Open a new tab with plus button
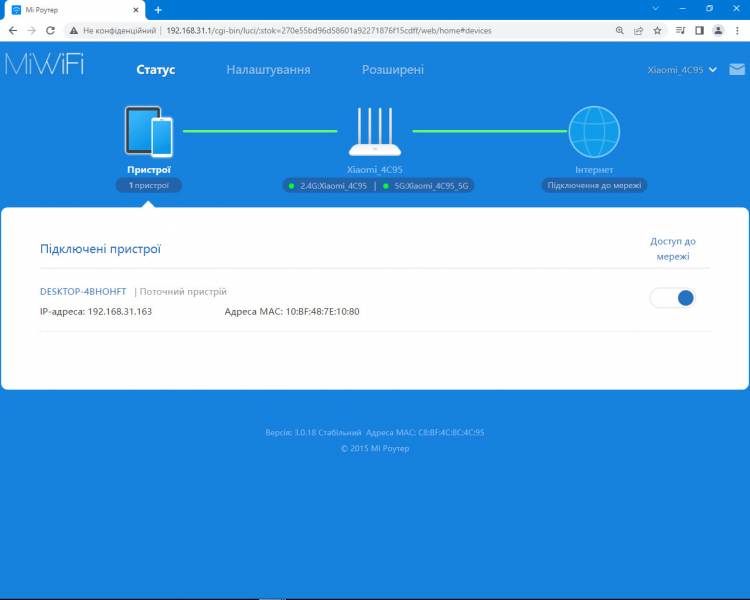The width and height of the screenshot is (750, 600). (158, 10)
